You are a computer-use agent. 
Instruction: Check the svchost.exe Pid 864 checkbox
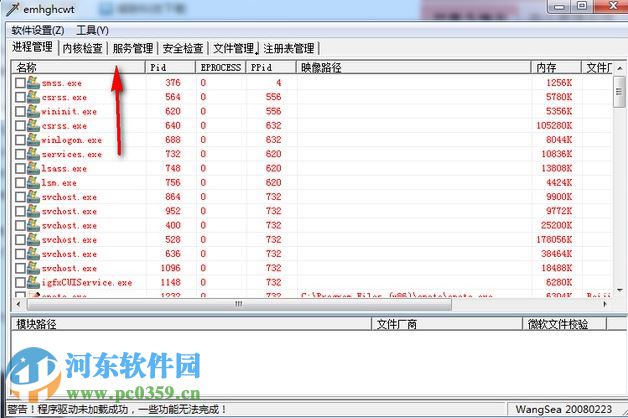[20, 197]
